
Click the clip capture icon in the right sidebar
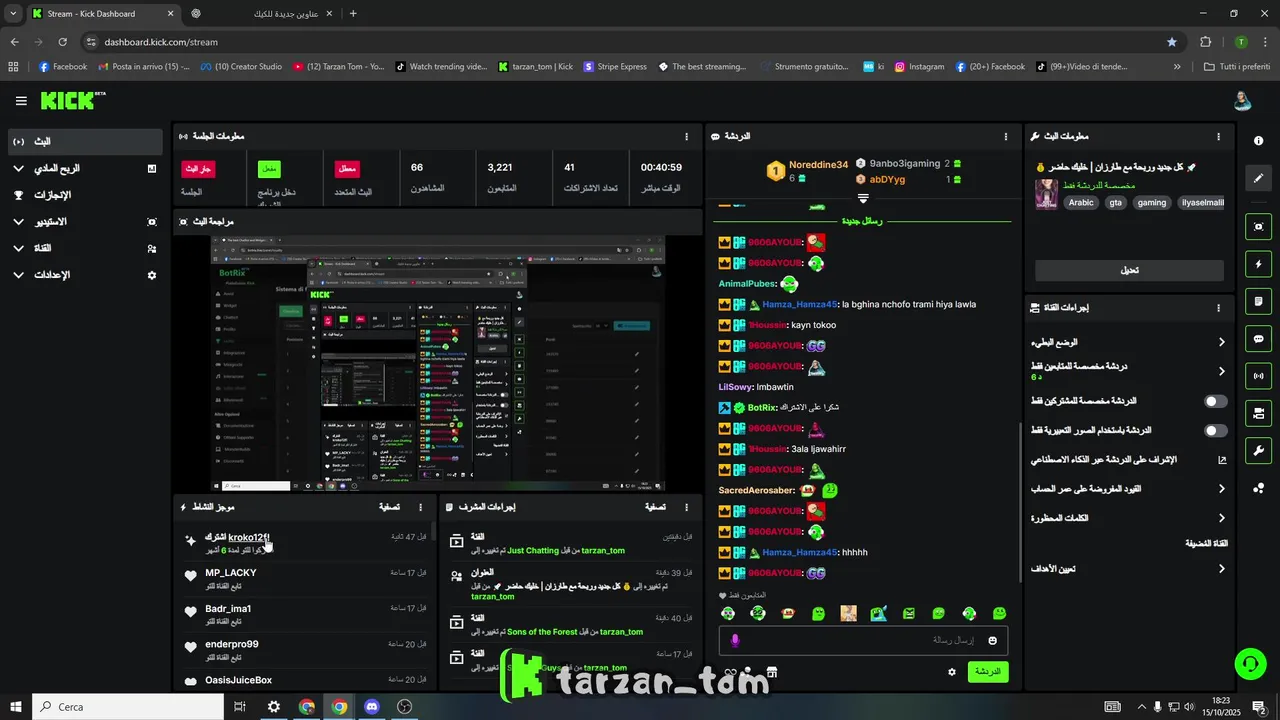click(1258, 227)
